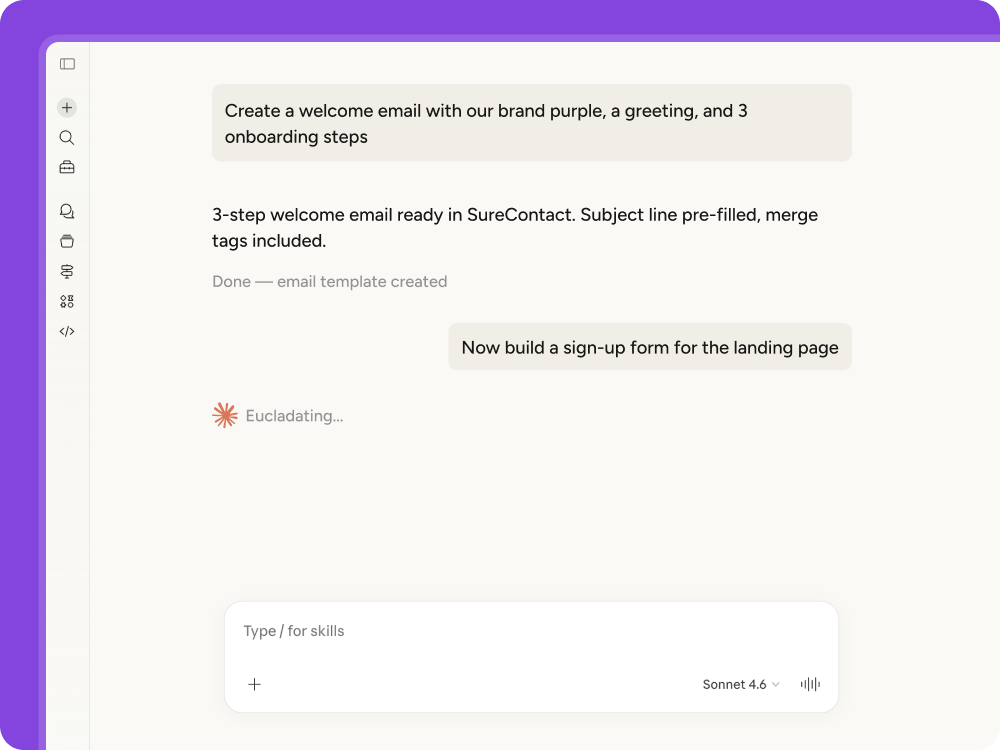Click the attachment plus in message box
The width and height of the screenshot is (1000, 750).
coord(254,684)
